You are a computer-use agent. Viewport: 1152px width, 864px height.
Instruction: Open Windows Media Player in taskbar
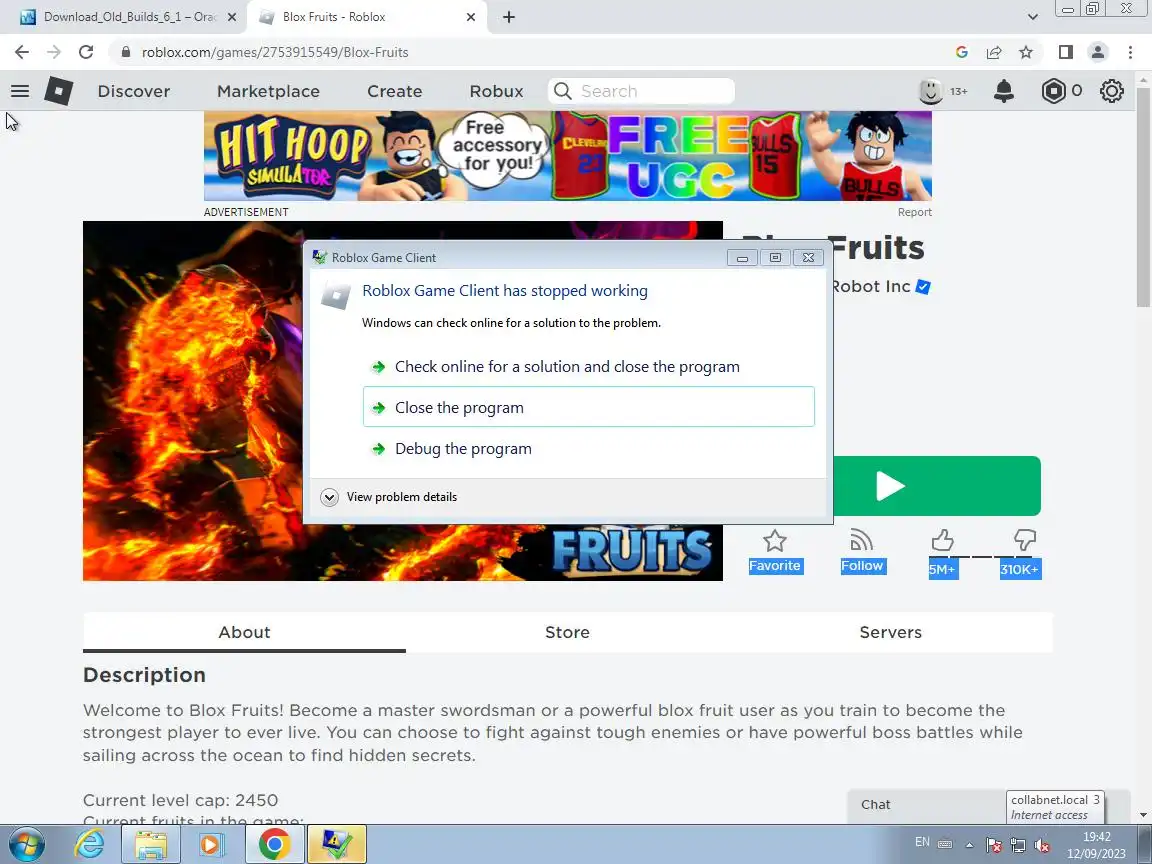click(x=210, y=845)
